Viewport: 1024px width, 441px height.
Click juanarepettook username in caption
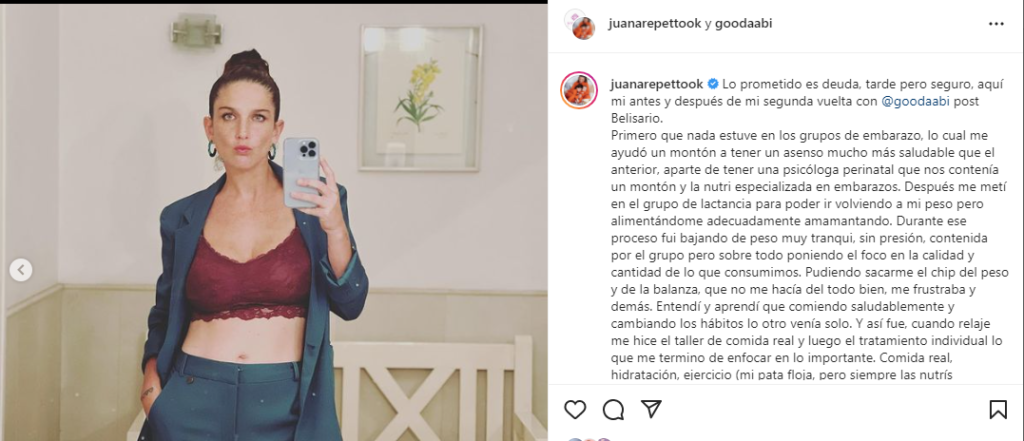tap(656, 85)
